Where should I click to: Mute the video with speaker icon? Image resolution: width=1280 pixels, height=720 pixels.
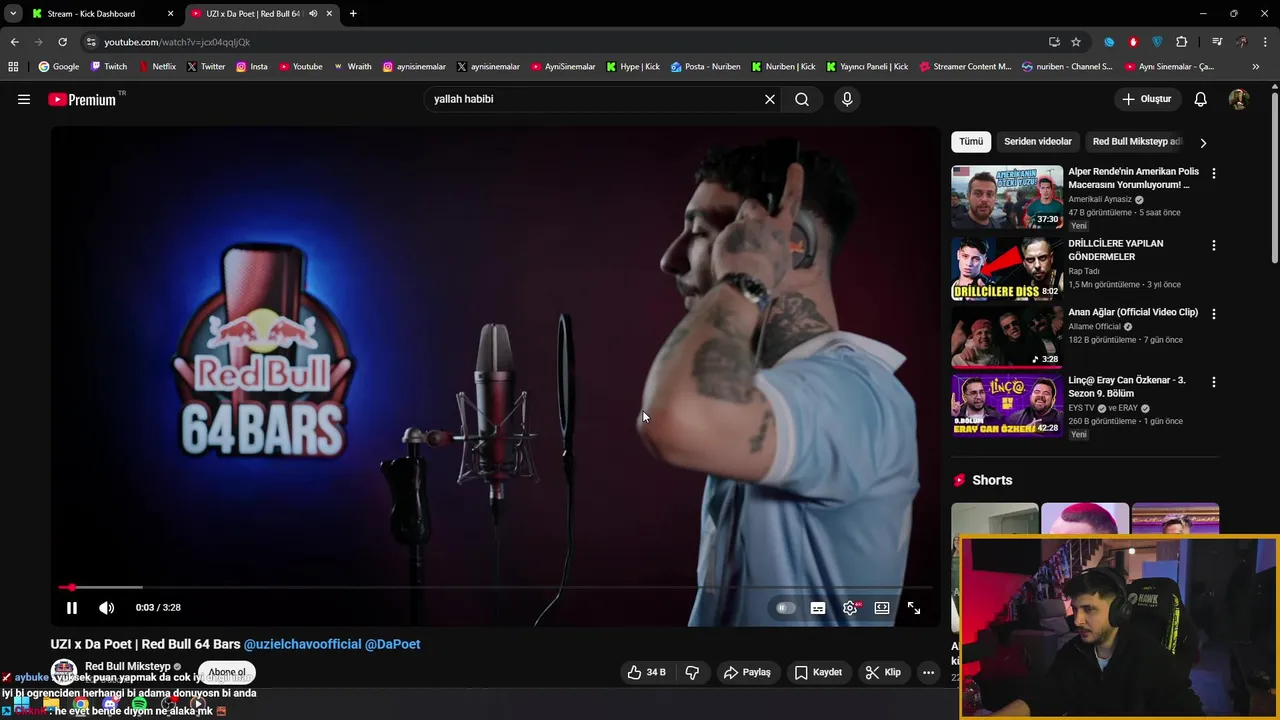click(107, 607)
